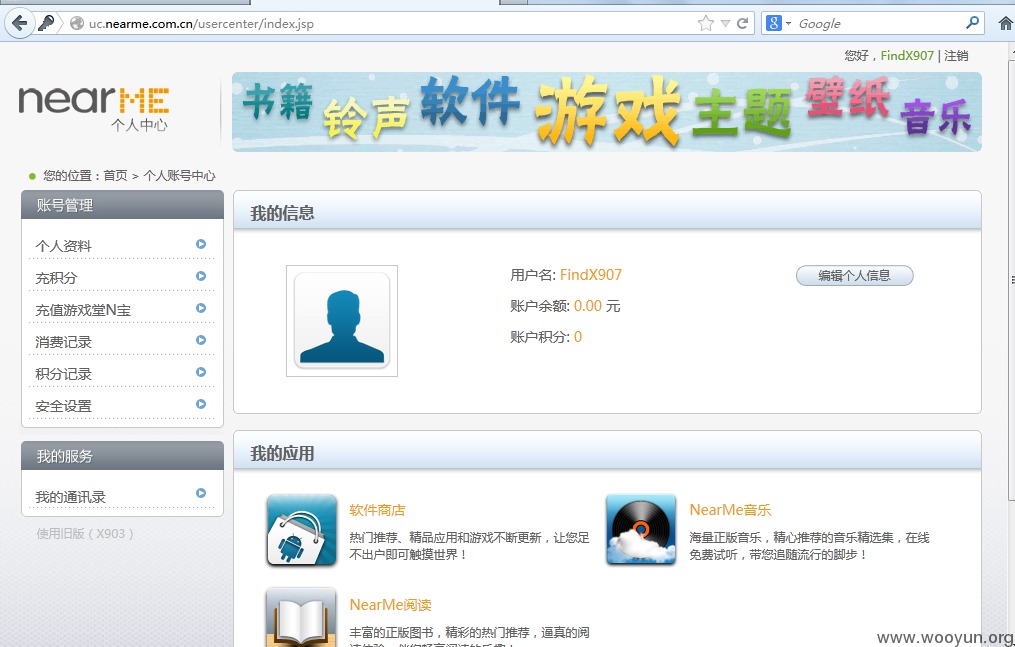Open the NearMe音乐 vinyl record icon
The width and height of the screenshot is (1015, 647).
click(x=641, y=531)
